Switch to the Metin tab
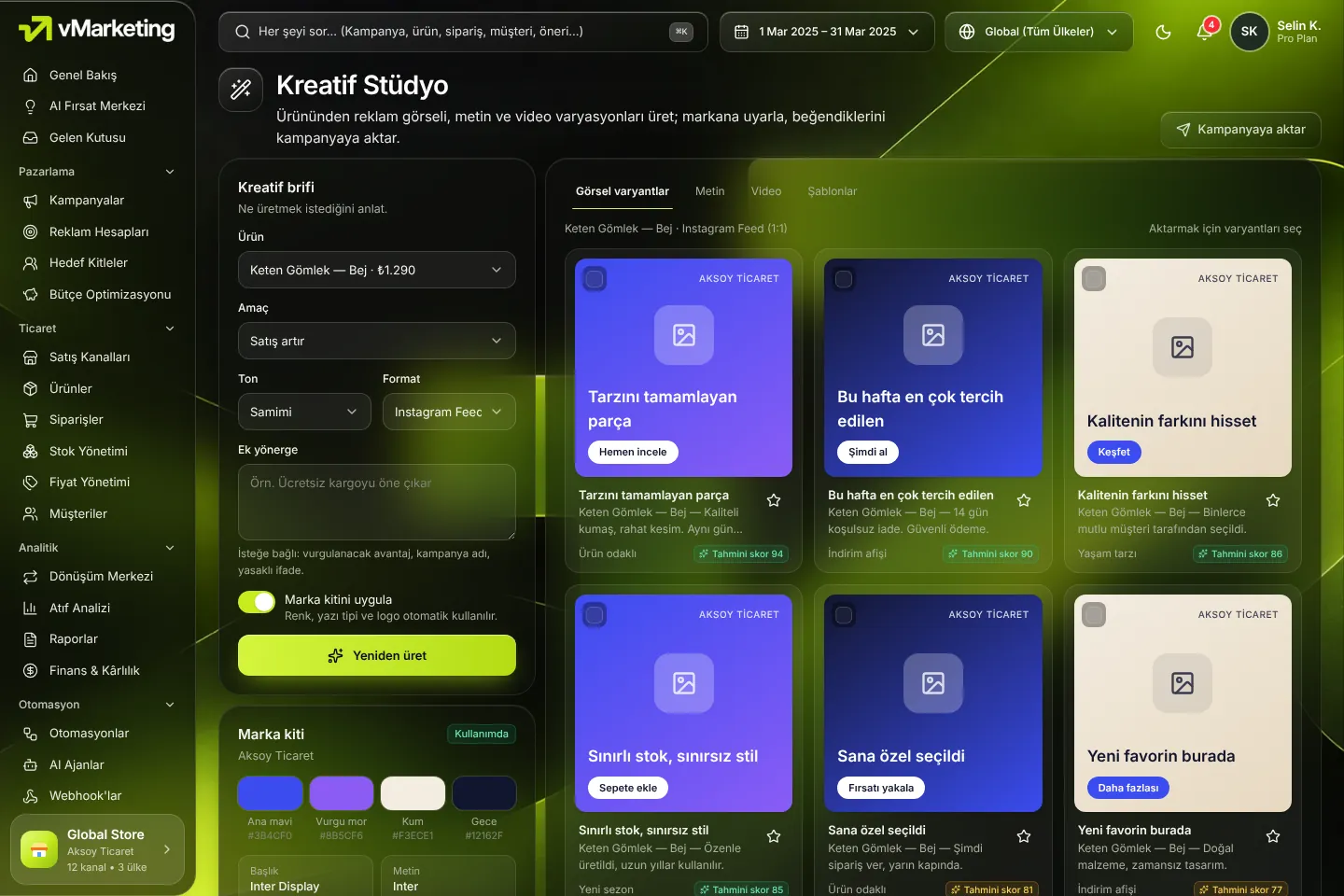1344x896 pixels. [x=709, y=191]
